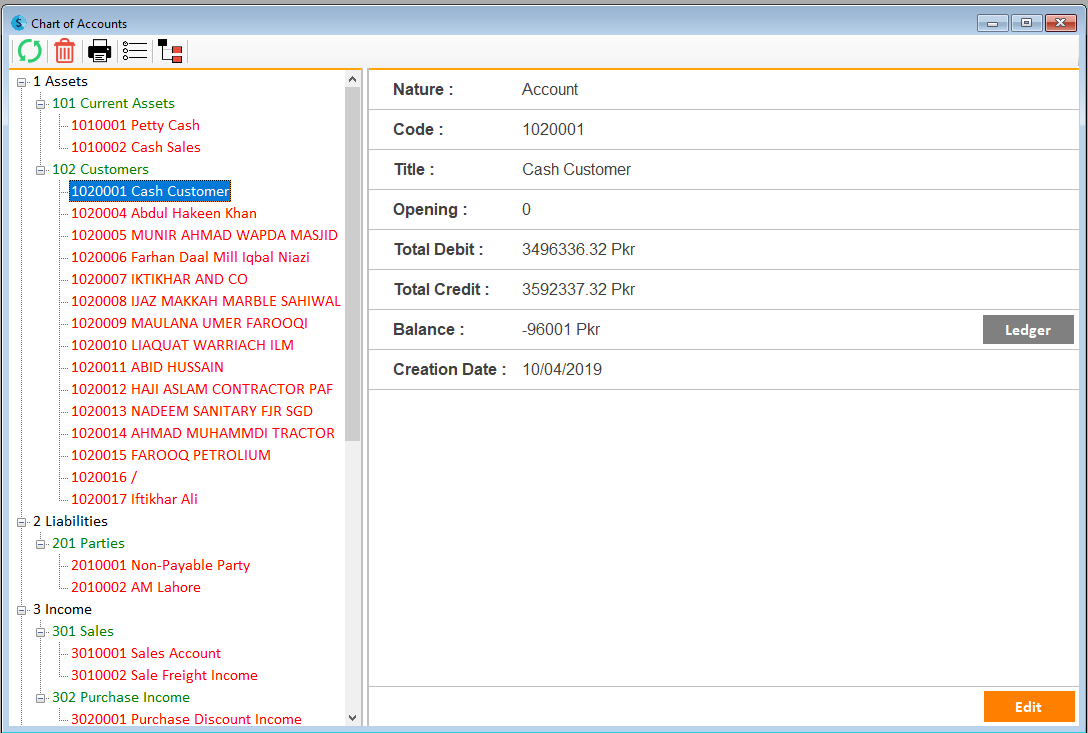Select 1010001 Petty Cash account
The image size is (1088, 733).
click(135, 125)
